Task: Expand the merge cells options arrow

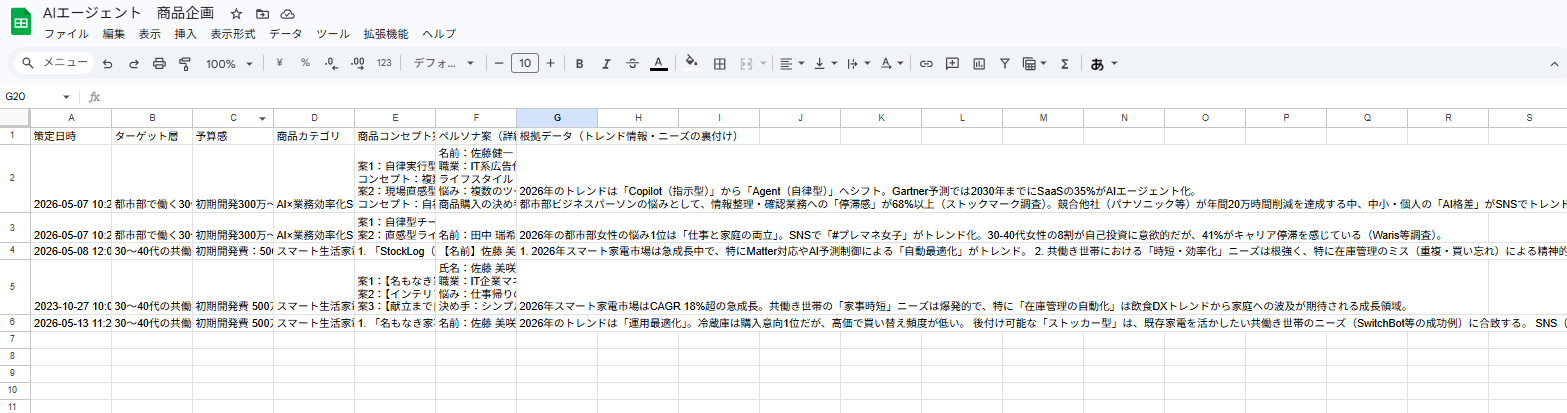Action: point(763,64)
